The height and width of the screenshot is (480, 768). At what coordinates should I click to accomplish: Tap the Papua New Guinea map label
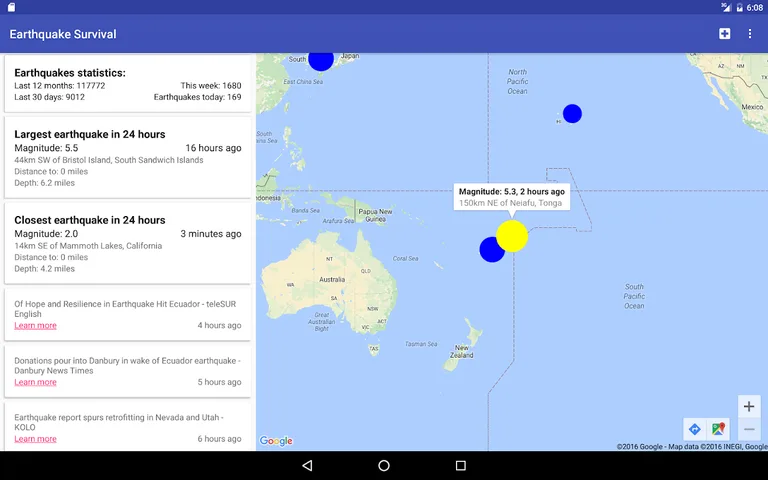tap(375, 216)
